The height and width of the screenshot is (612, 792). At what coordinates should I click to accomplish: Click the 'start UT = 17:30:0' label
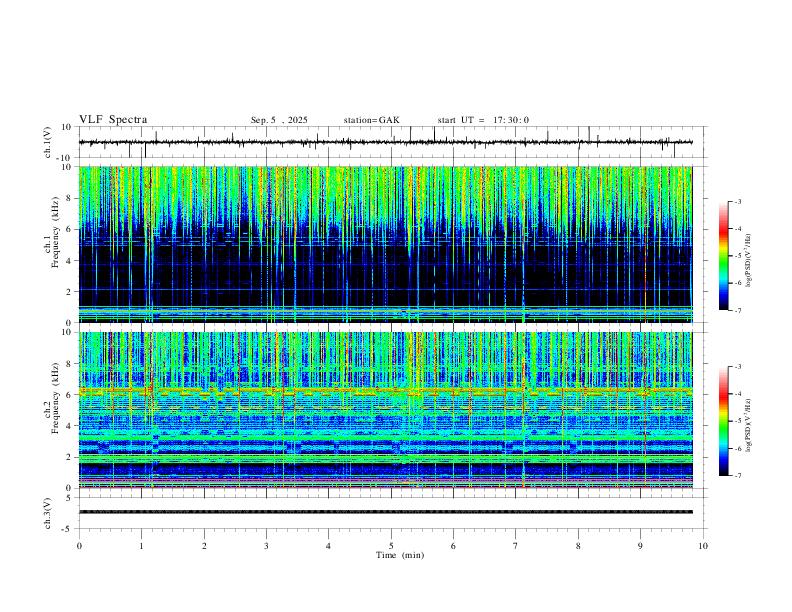(483, 120)
